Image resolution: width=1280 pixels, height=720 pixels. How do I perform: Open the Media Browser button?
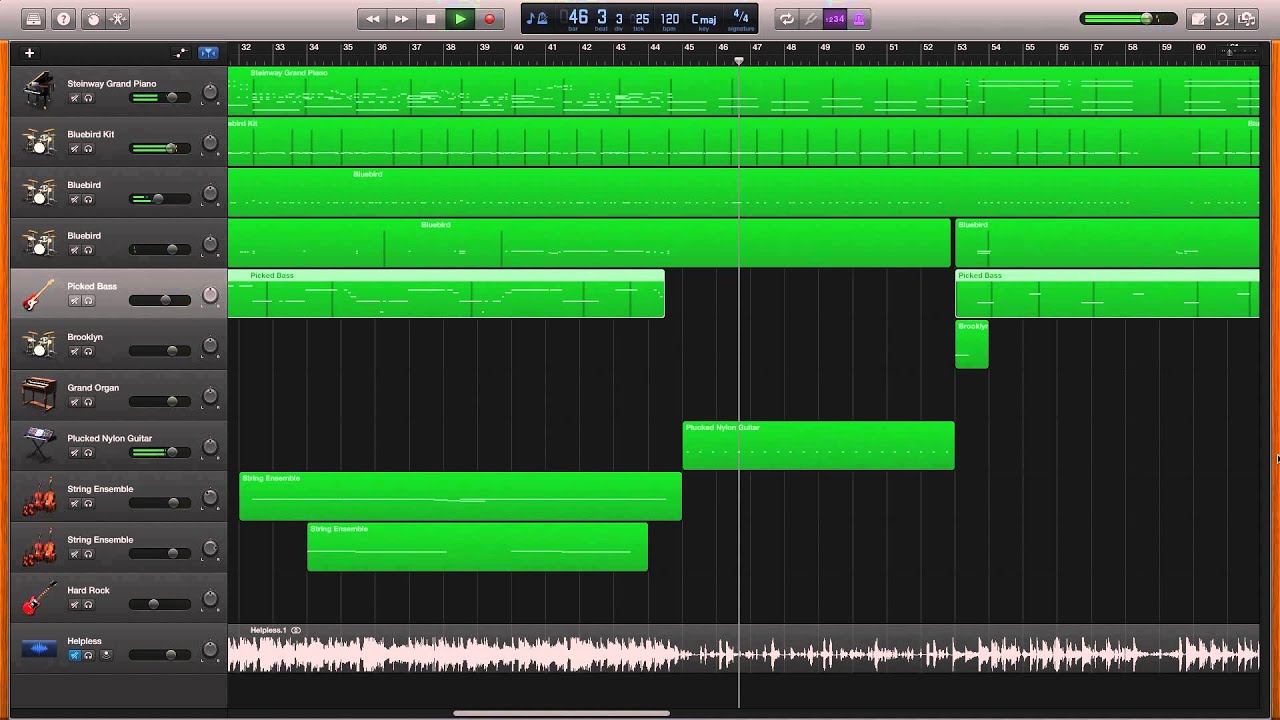pos(1246,19)
